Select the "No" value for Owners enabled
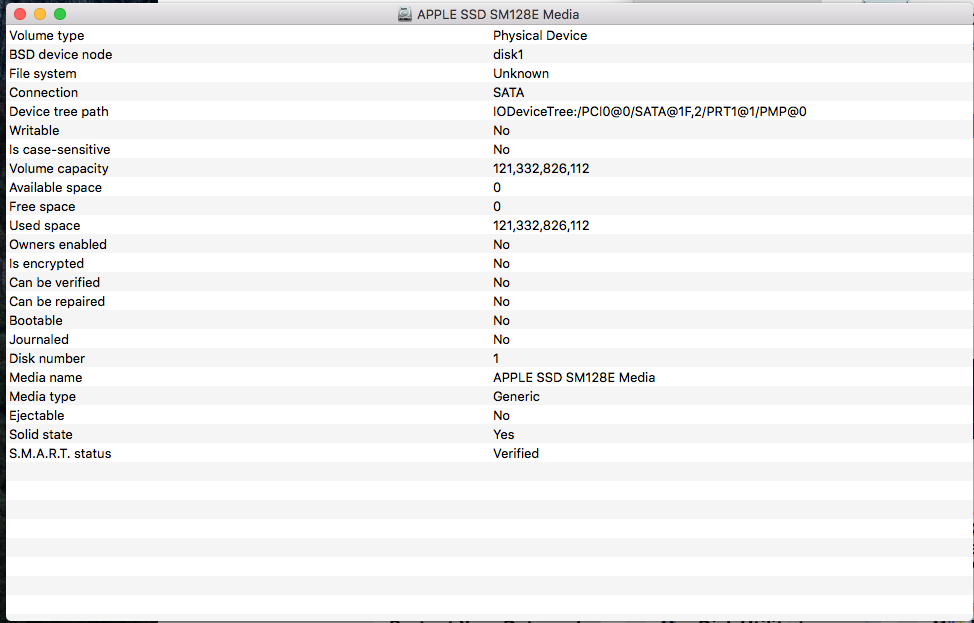Screen dimensions: 974x623 (x=501, y=245)
